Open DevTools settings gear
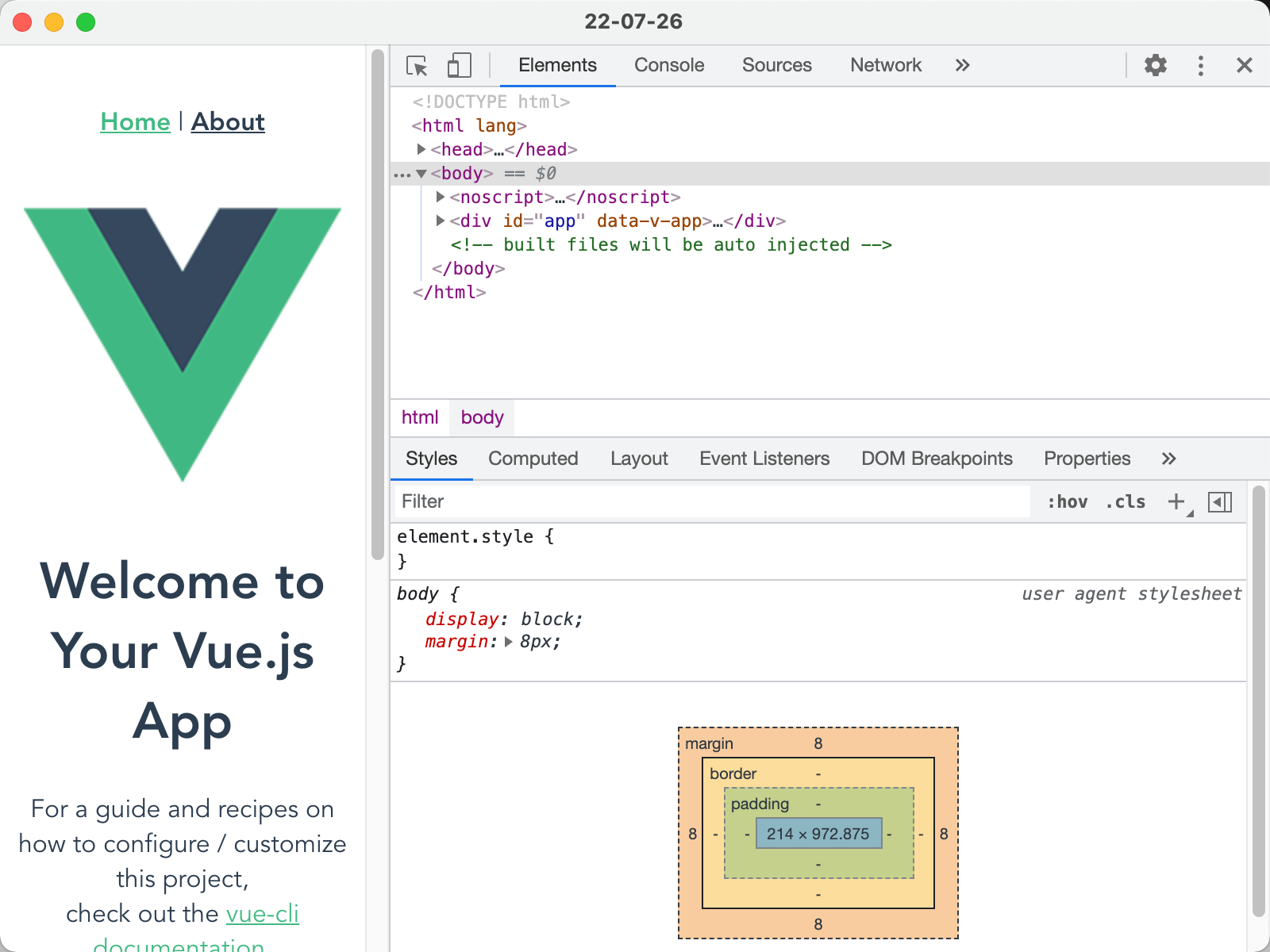Screen dimensions: 1270x952 (1156, 65)
